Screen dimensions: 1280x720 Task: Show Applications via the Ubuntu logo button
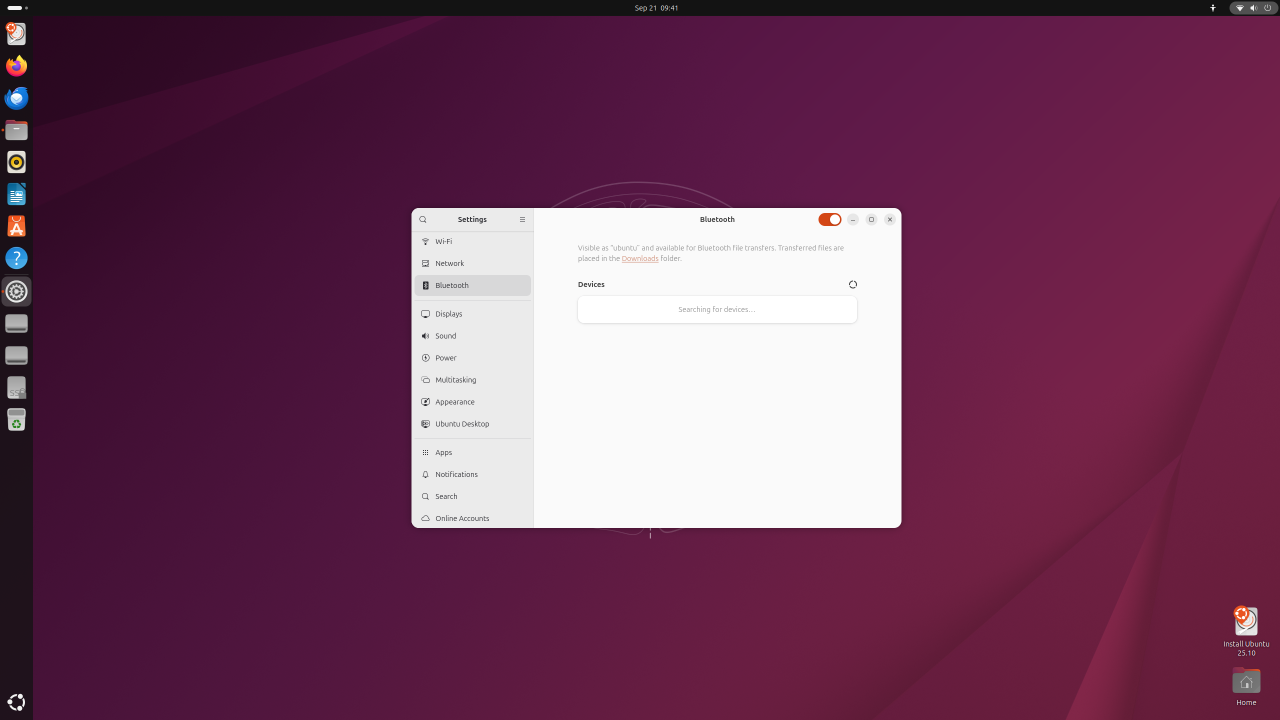[16, 702]
